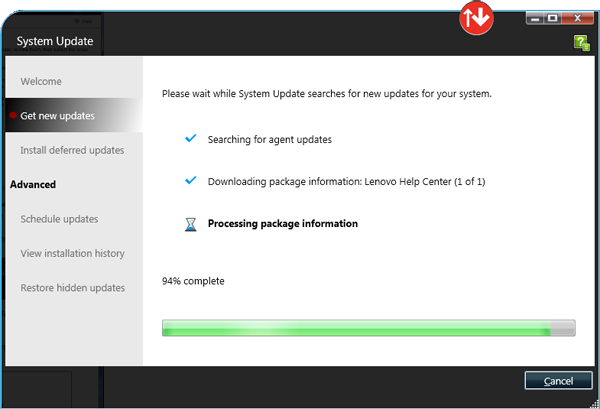
Task: Open the Welcome page
Action: (41, 81)
